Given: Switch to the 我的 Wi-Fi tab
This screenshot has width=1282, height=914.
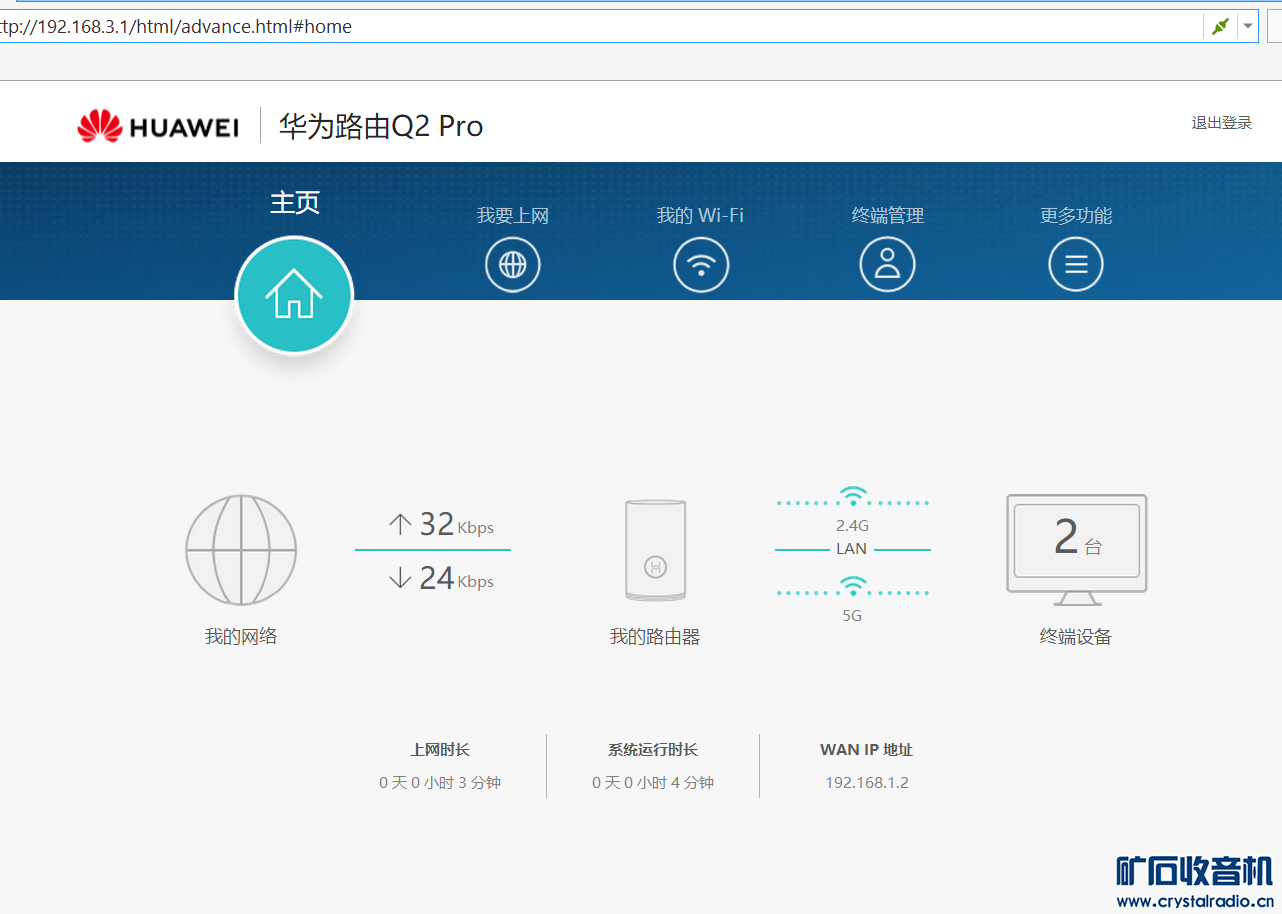Looking at the screenshot, I should click(x=700, y=215).
